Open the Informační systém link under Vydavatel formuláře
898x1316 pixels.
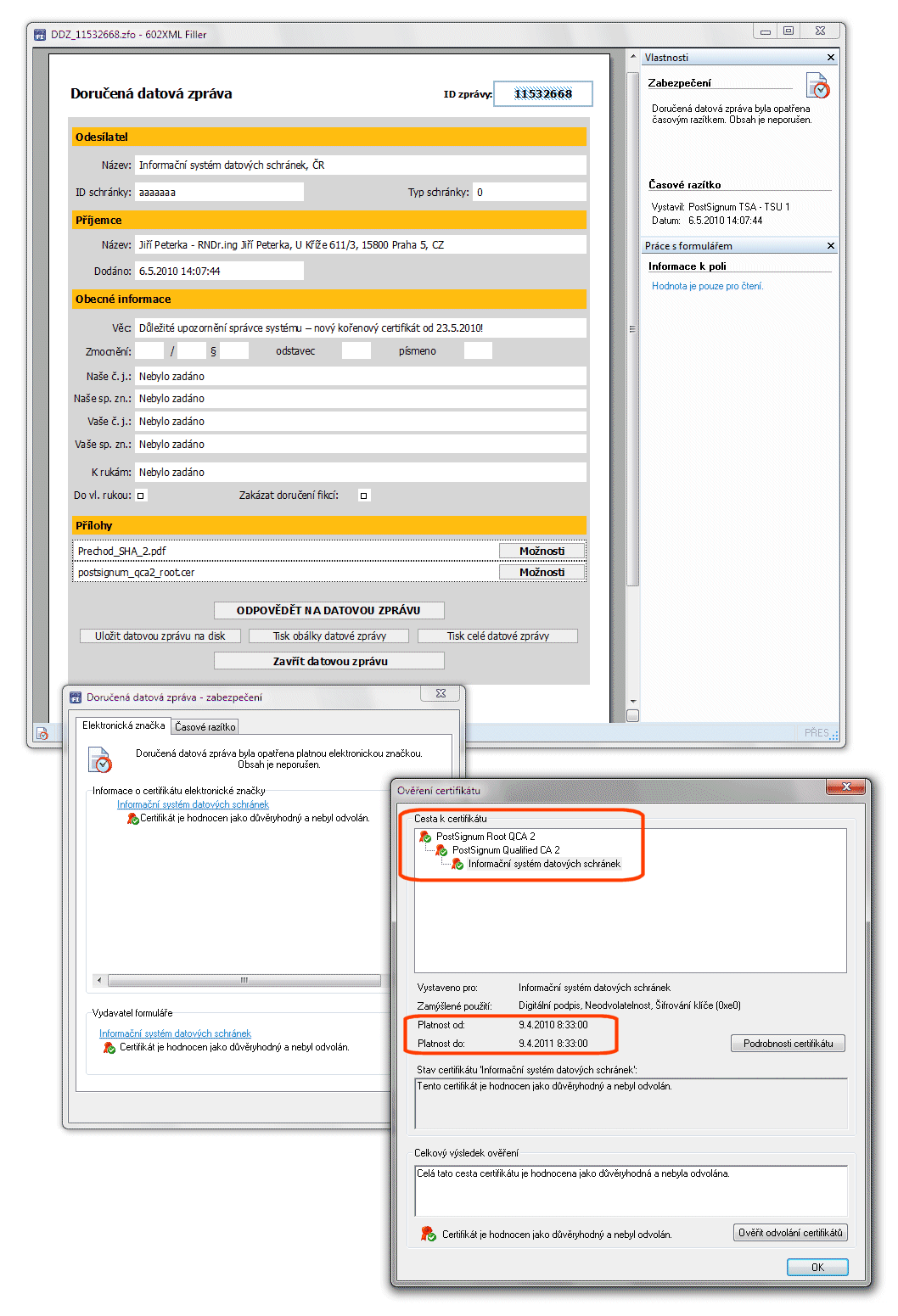(x=175, y=1033)
